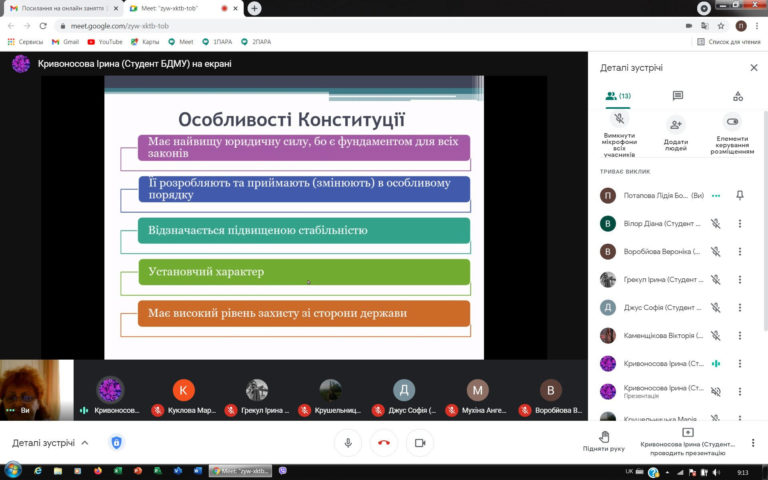This screenshot has height=480, width=768.
Task: Open more options for Джус Софія
Action: (x=740, y=308)
